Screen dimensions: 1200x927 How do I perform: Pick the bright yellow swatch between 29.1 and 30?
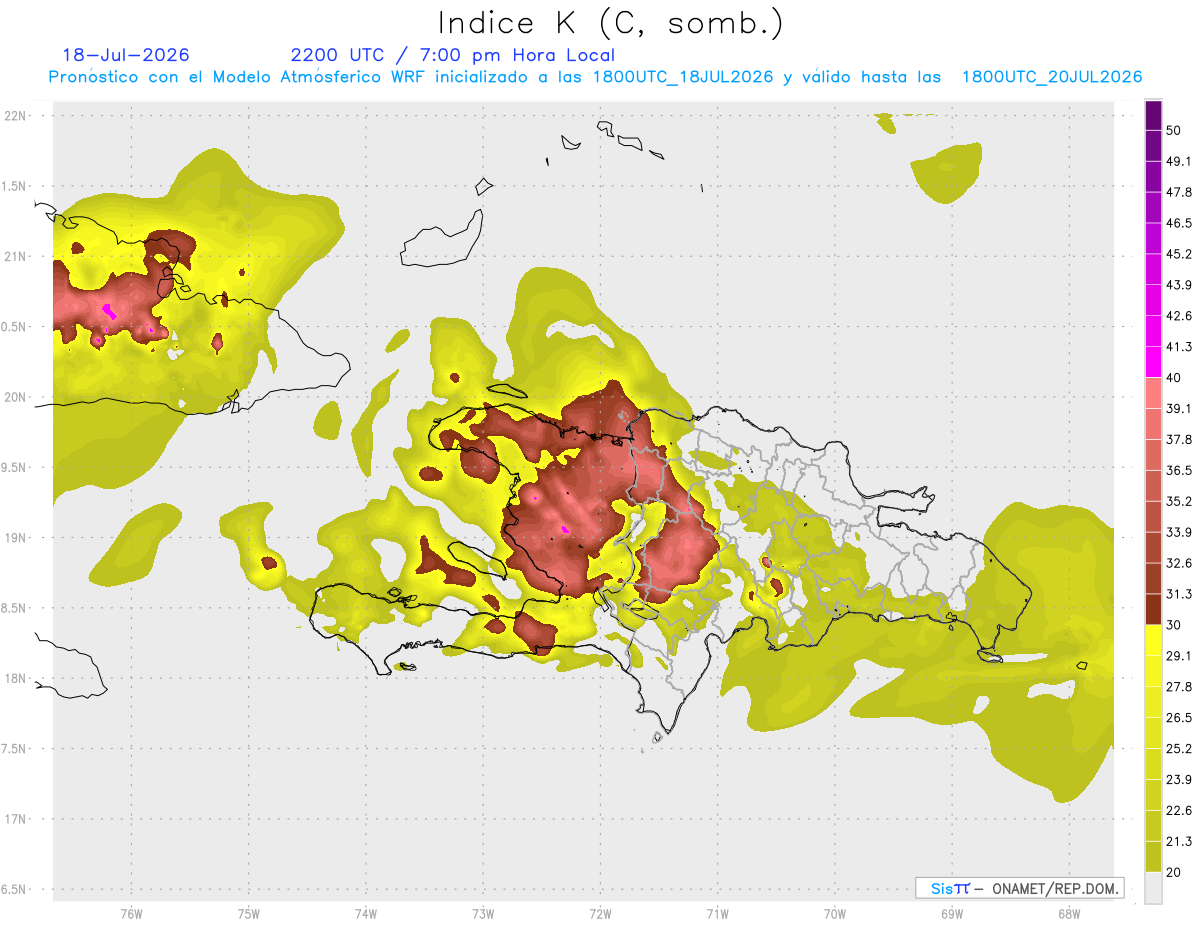coord(1153,640)
